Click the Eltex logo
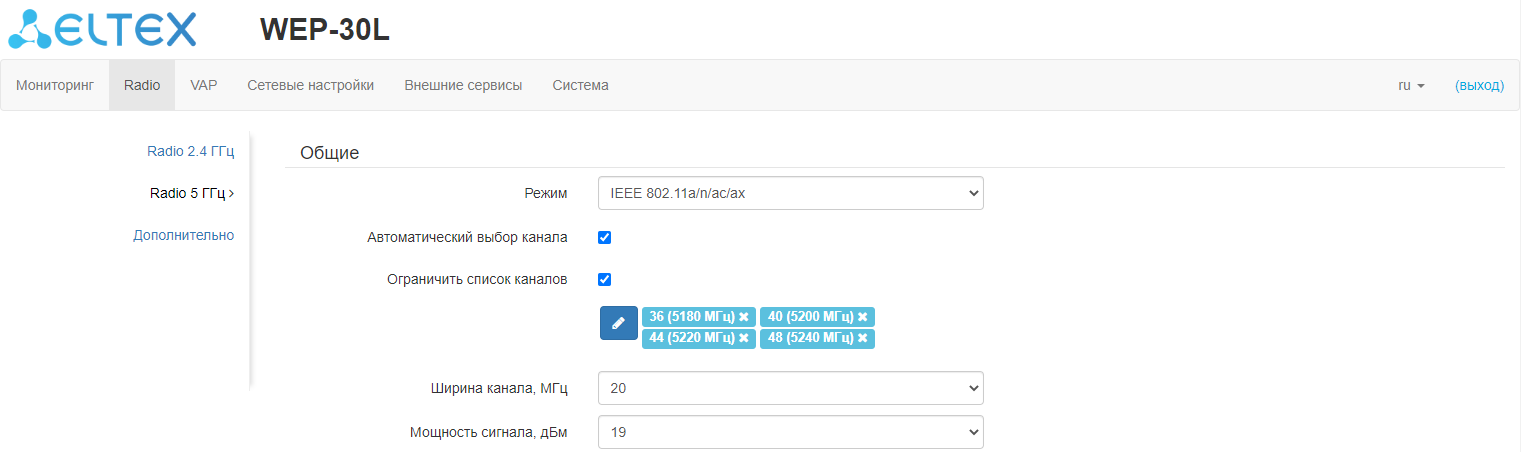 [x=102, y=29]
